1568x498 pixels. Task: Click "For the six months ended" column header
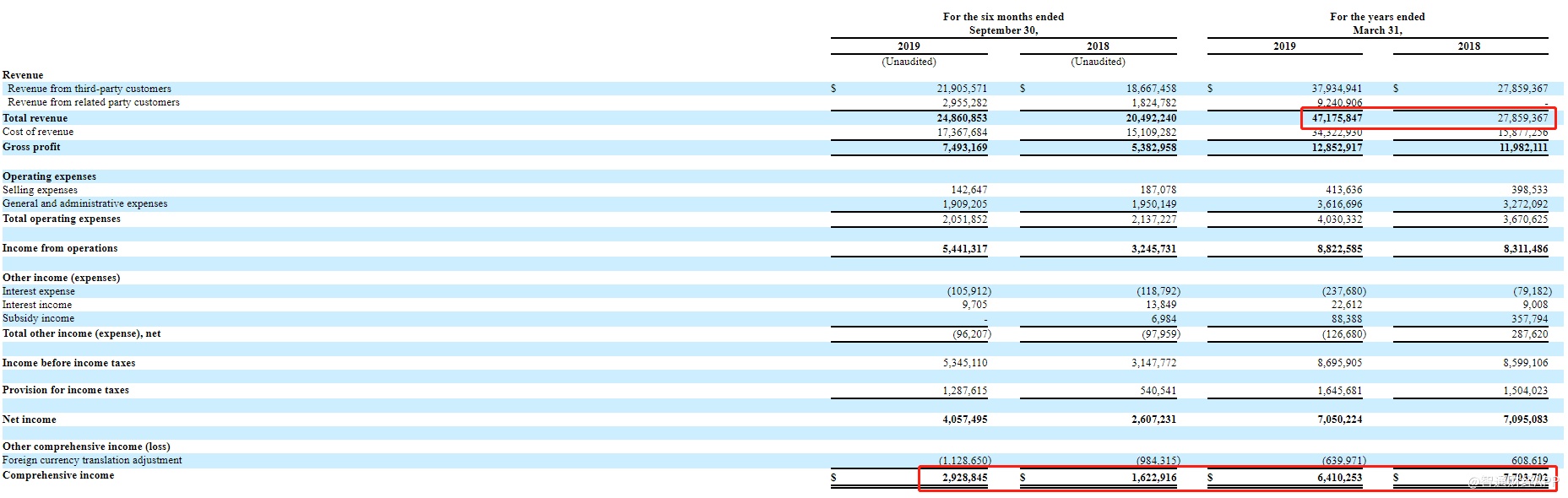[1003, 17]
